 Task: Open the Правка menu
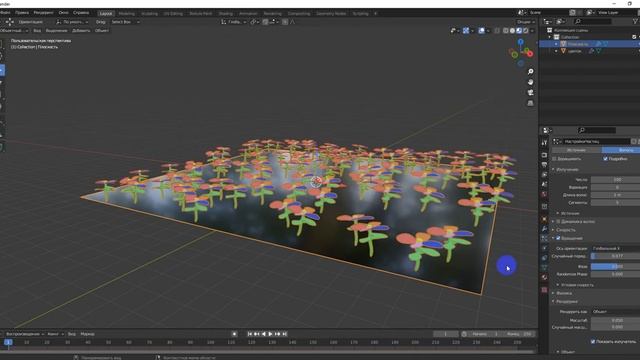pos(22,13)
